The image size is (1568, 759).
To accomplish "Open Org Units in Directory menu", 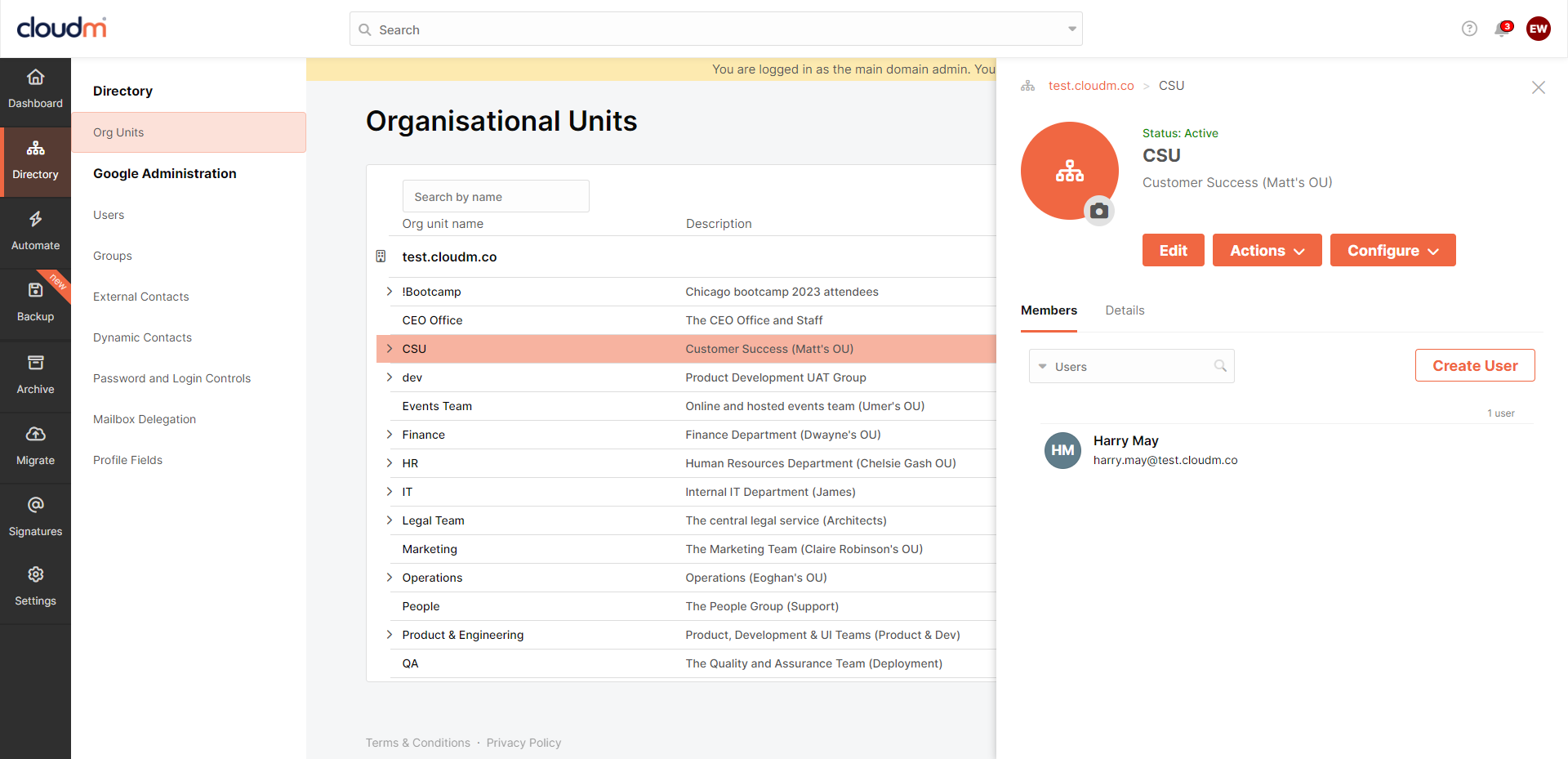I will (x=189, y=132).
